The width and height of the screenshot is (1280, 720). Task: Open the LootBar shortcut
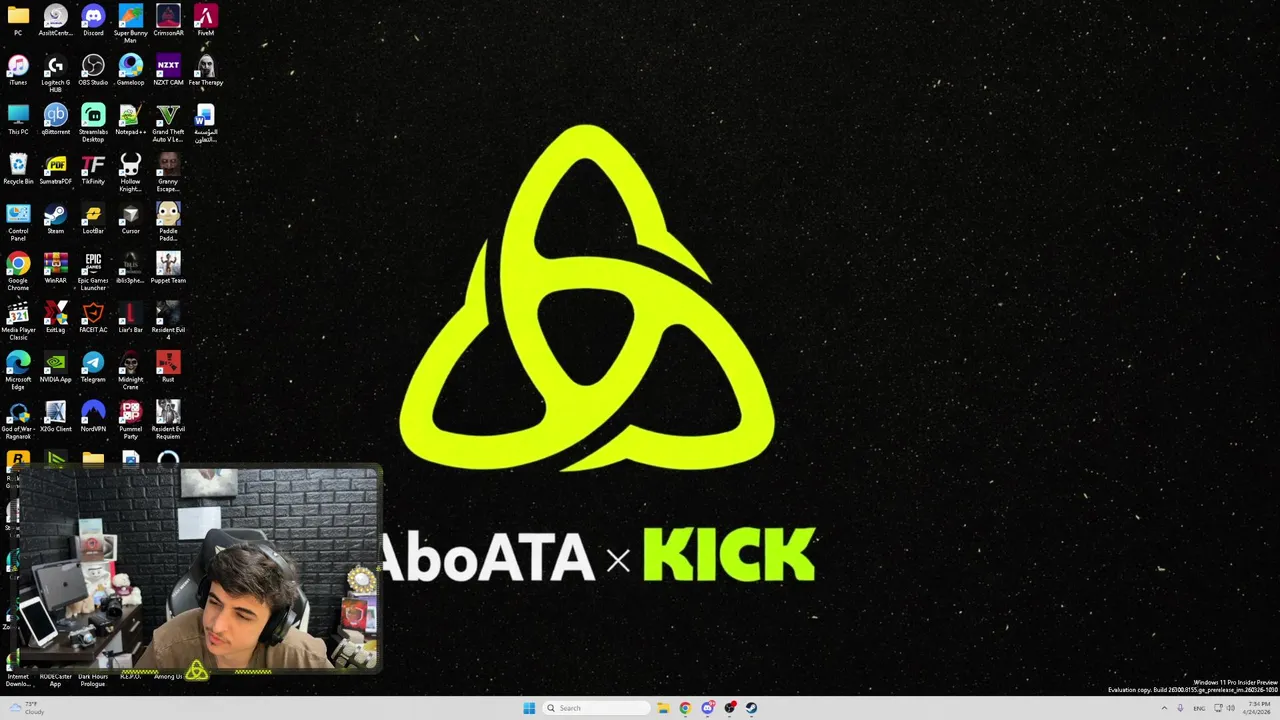(93, 218)
